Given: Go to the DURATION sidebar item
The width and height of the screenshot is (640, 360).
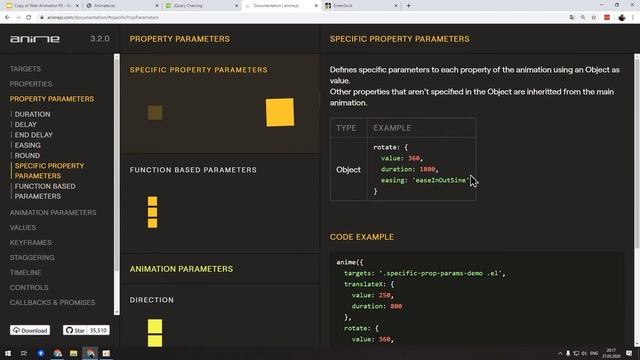Looking at the screenshot, I should 33,114.
